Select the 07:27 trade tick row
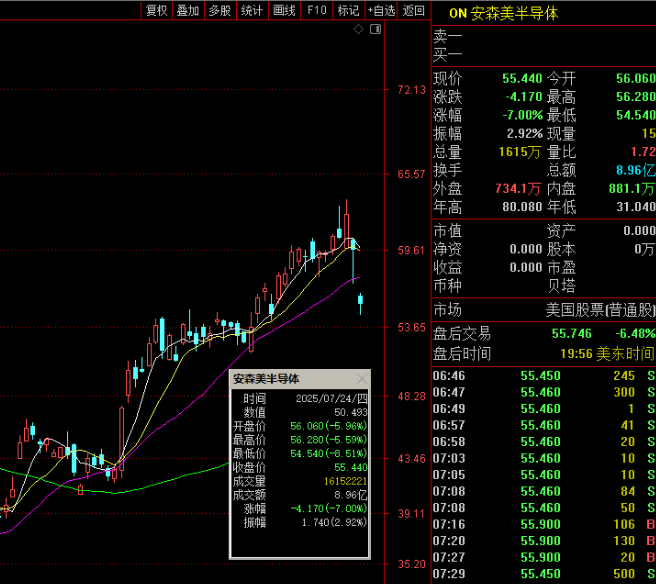This screenshot has width=656, height=584. 543,557
